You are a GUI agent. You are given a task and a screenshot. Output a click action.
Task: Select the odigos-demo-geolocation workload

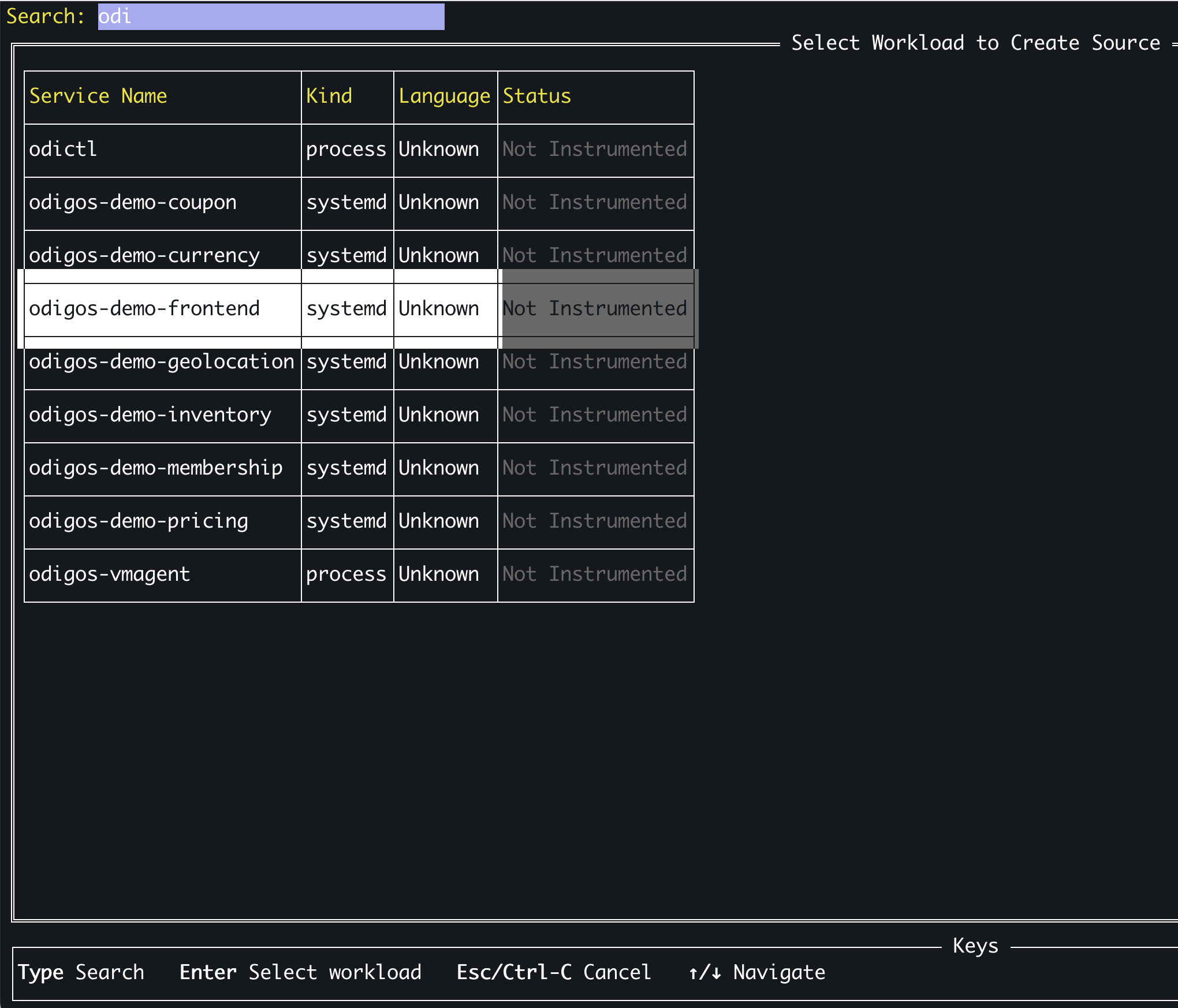[x=161, y=362]
